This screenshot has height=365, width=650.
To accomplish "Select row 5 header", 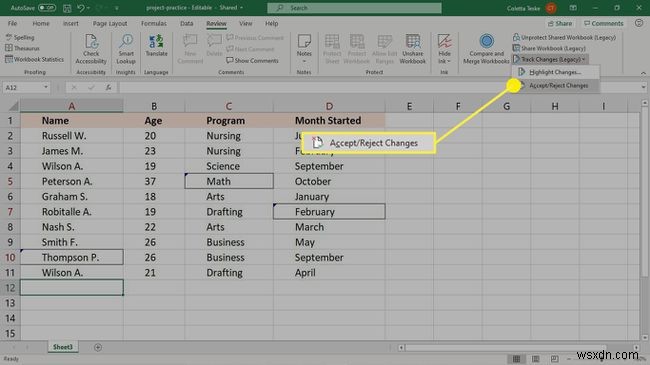I will 10,181.
